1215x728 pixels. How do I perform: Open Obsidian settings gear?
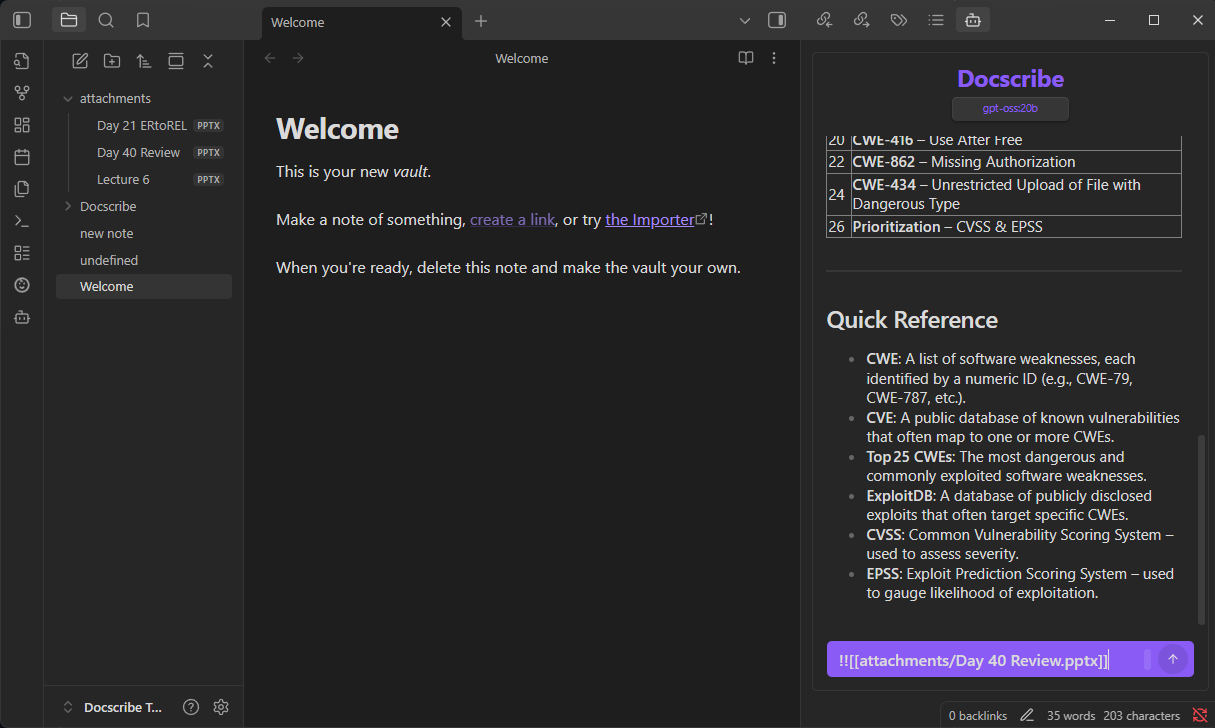click(221, 707)
